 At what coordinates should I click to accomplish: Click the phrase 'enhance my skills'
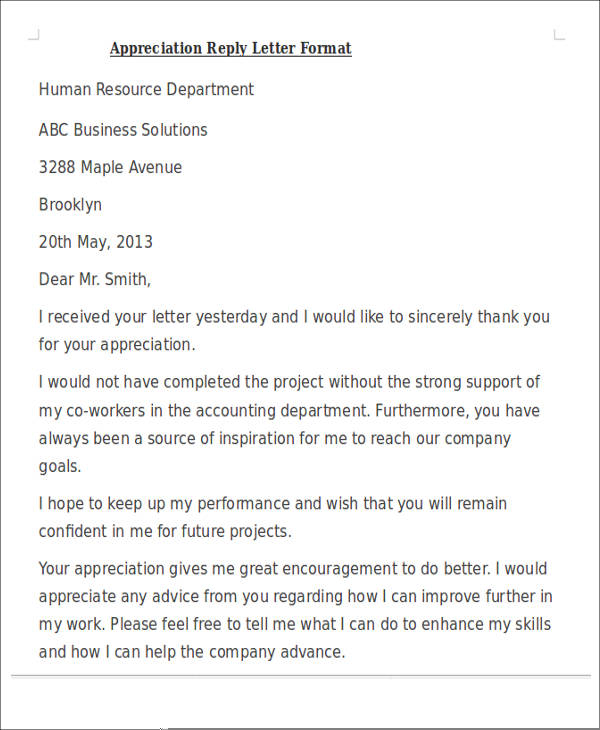point(486,625)
